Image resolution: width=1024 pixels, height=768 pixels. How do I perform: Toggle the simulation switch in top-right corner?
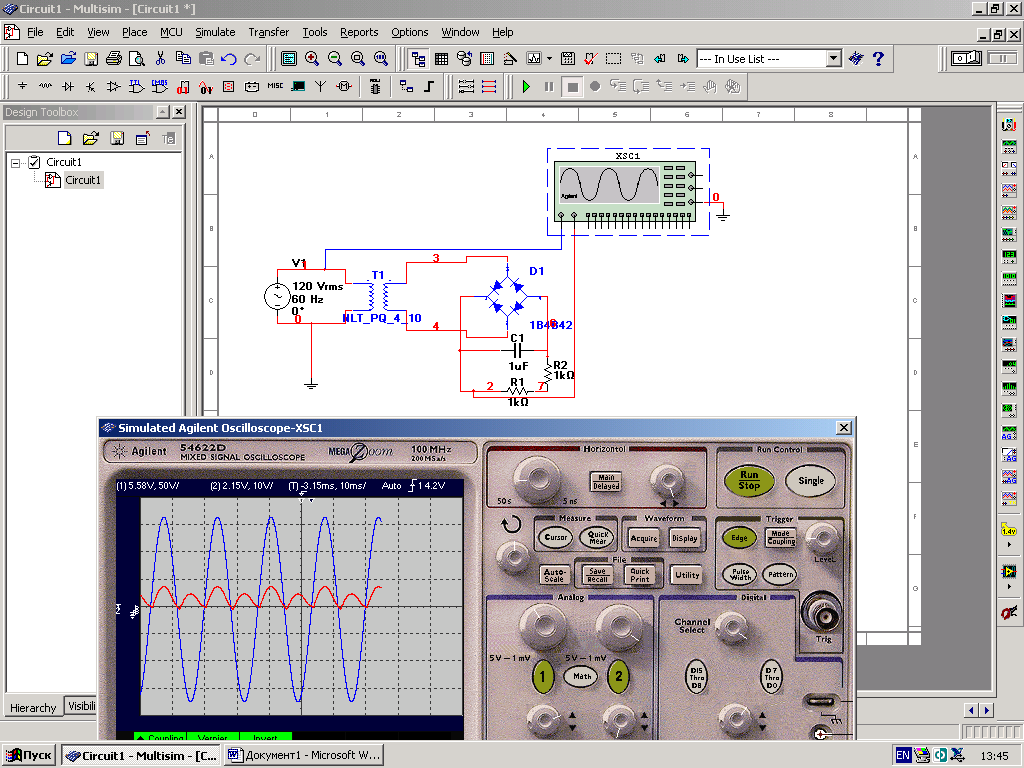[966, 59]
